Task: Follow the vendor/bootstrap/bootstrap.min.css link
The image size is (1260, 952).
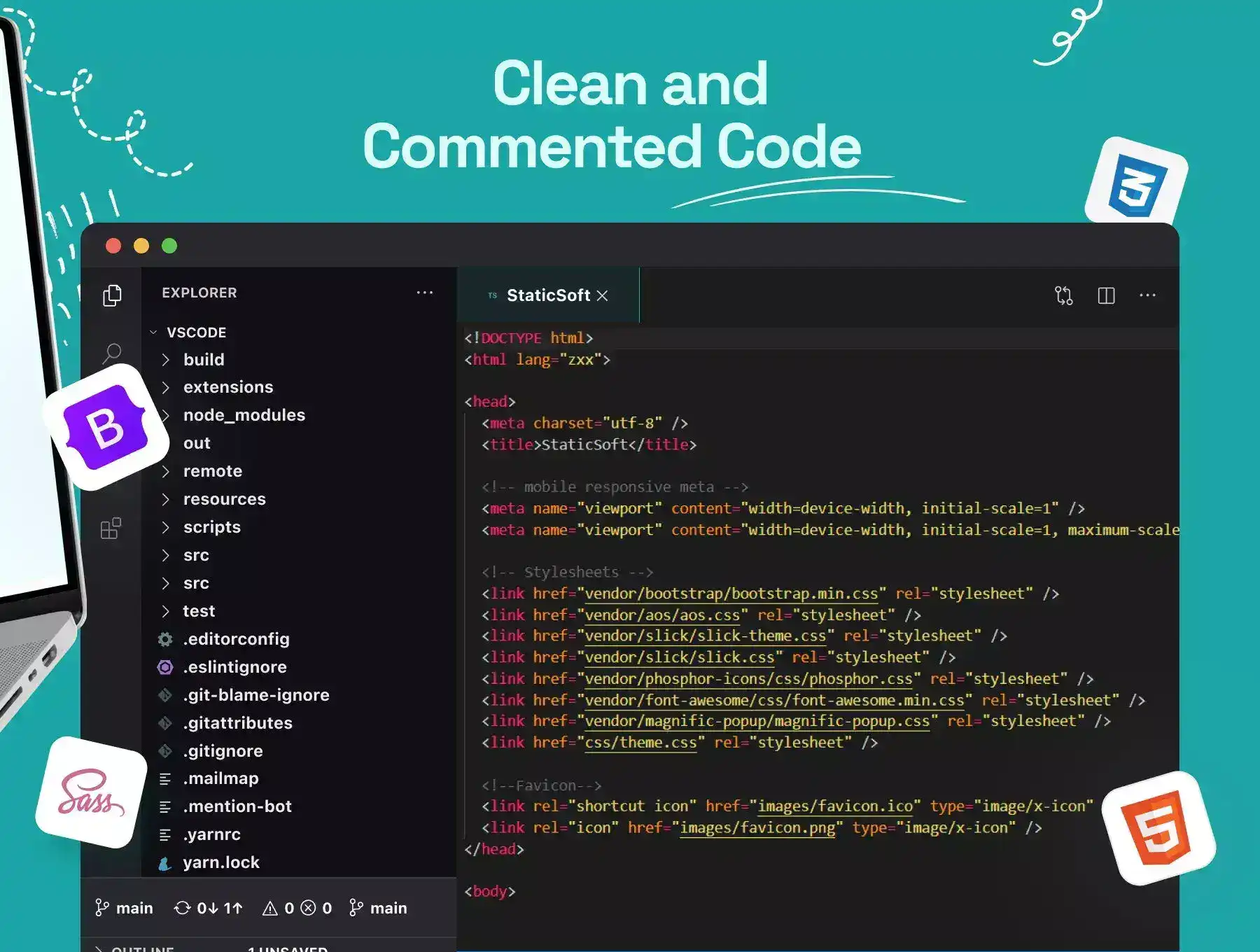Action: coord(731,594)
